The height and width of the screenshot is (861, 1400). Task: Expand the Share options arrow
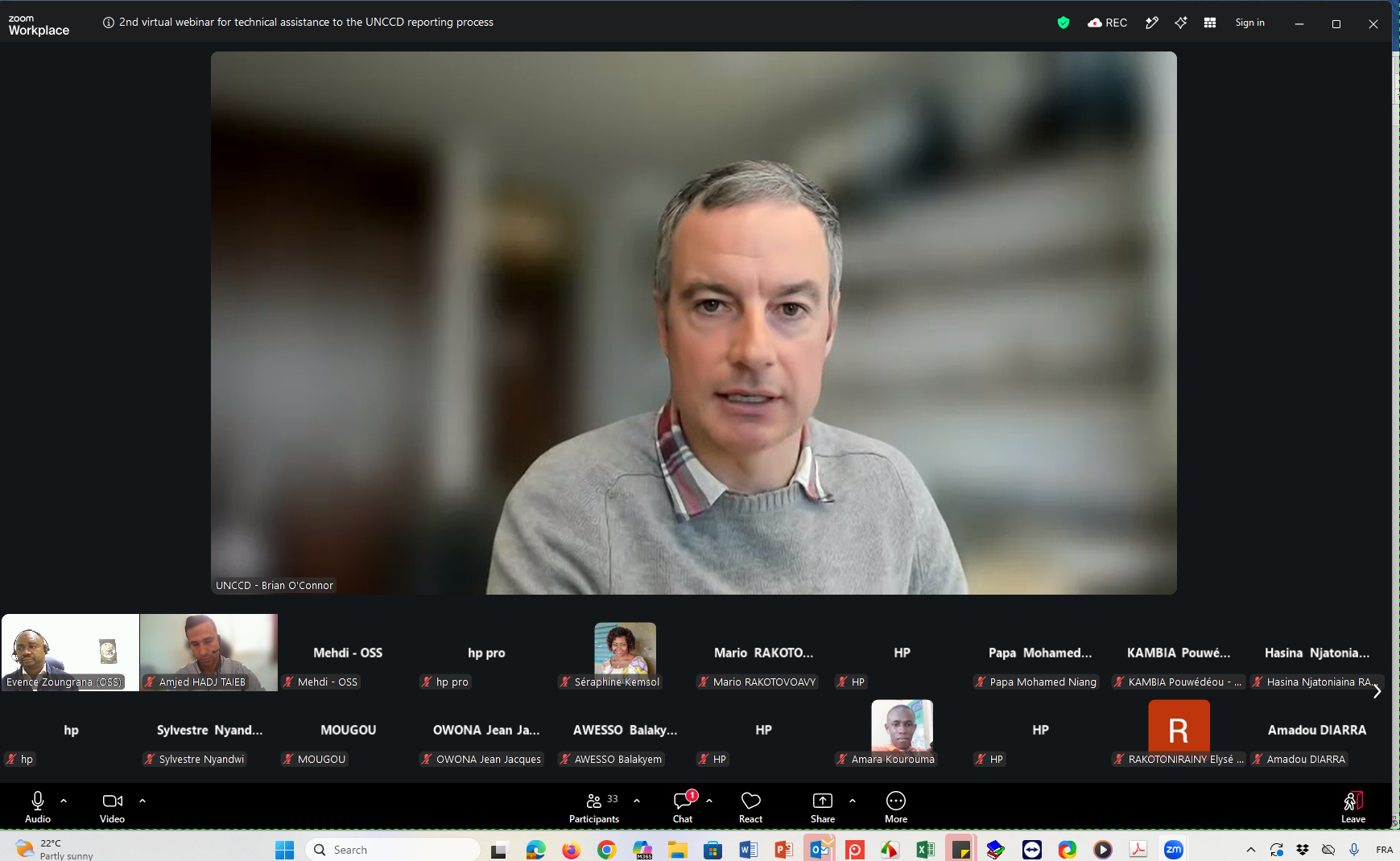pyautogui.click(x=853, y=801)
